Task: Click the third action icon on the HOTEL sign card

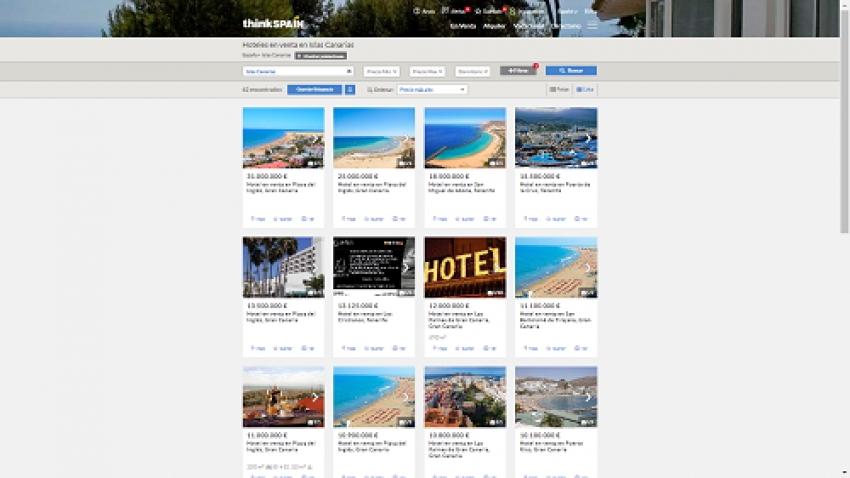Action: pyautogui.click(x=490, y=348)
